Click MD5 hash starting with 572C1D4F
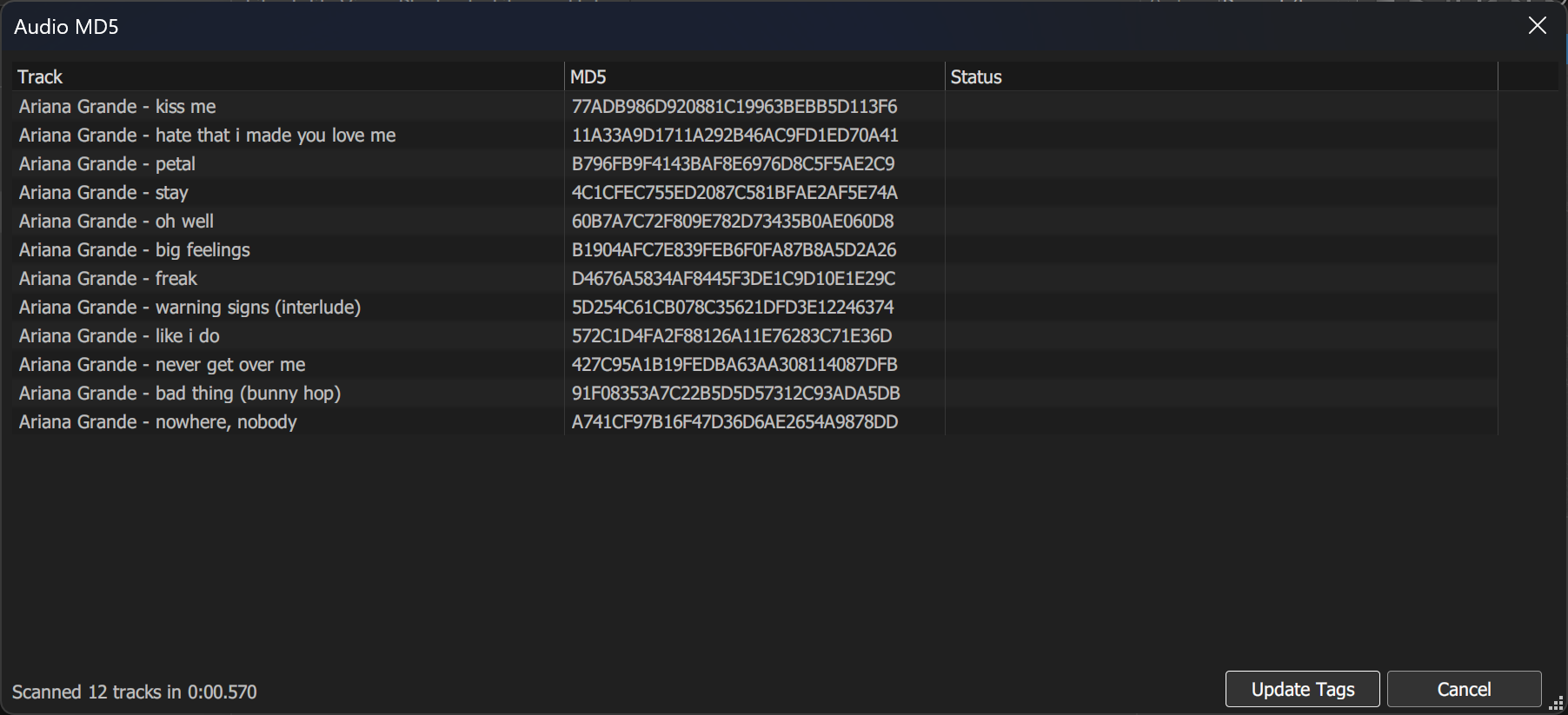The width and height of the screenshot is (1568, 715). click(x=732, y=335)
